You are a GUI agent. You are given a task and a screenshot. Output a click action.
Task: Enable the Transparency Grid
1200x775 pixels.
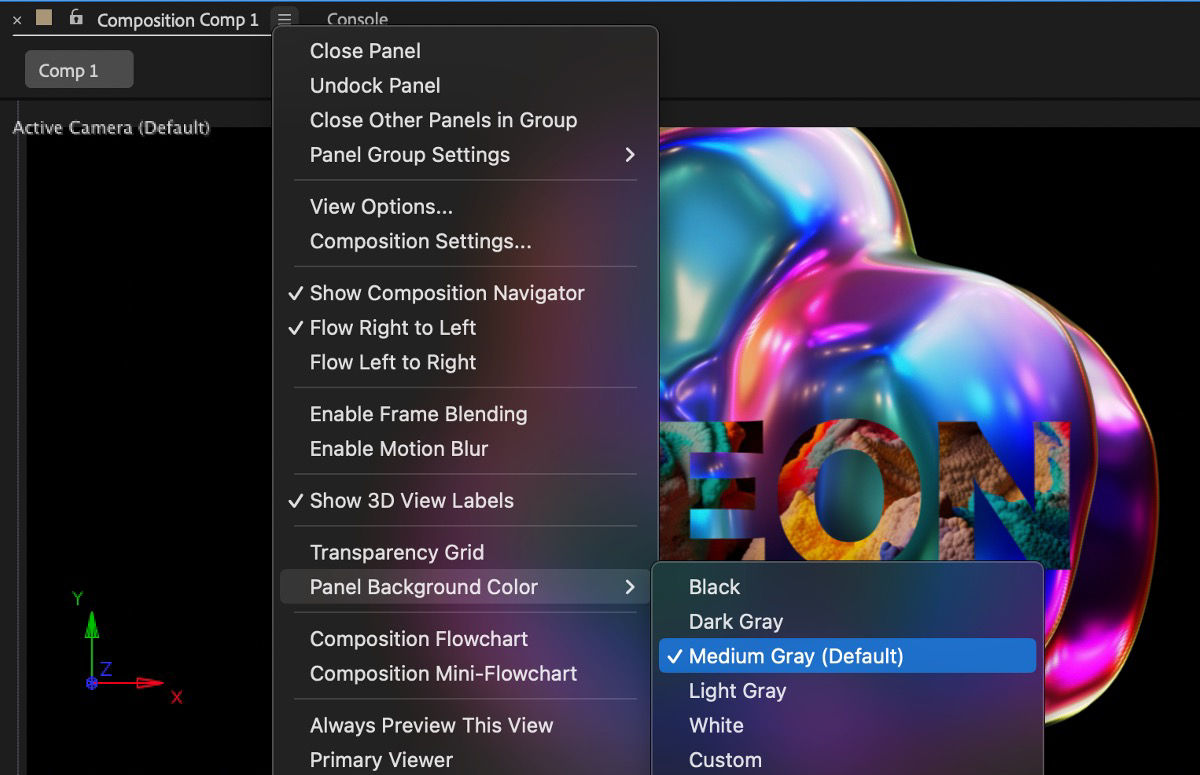click(x=397, y=552)
